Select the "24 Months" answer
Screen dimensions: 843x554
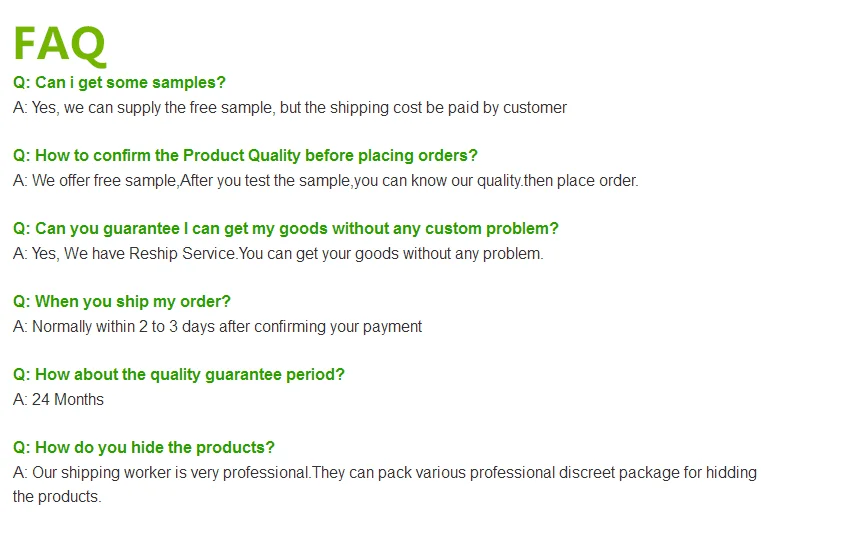(x=58, y=400)
